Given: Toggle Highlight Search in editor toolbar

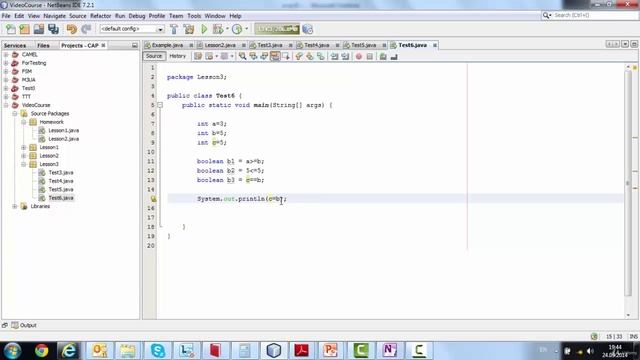Looking at the screenshot, I should tap(275, 56).
